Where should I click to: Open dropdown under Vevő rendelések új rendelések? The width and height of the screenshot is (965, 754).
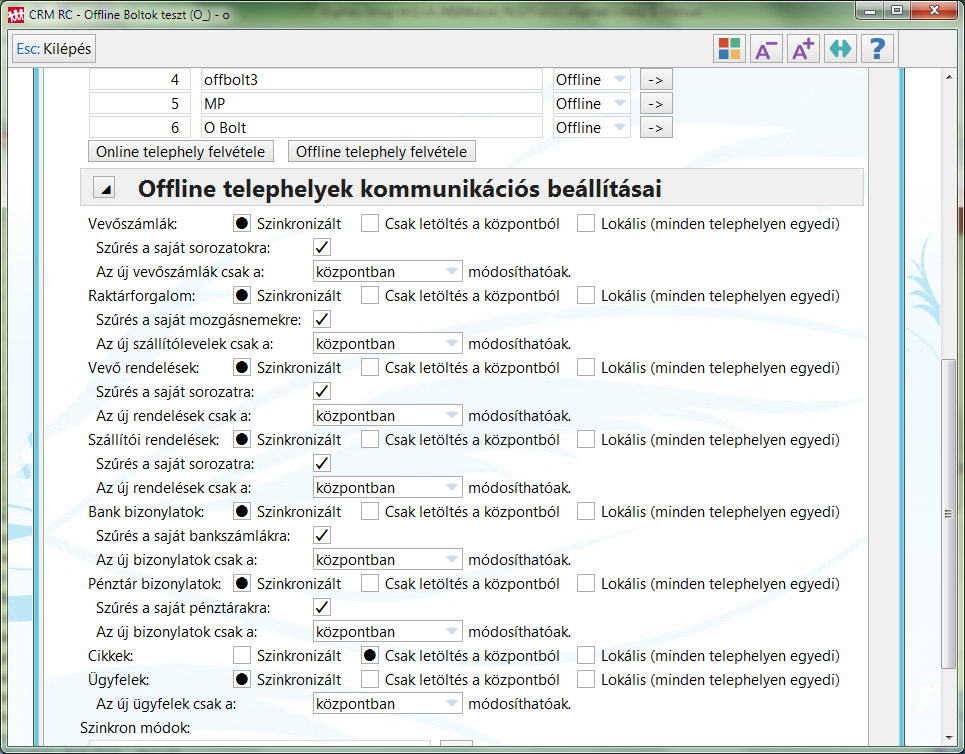387,415
